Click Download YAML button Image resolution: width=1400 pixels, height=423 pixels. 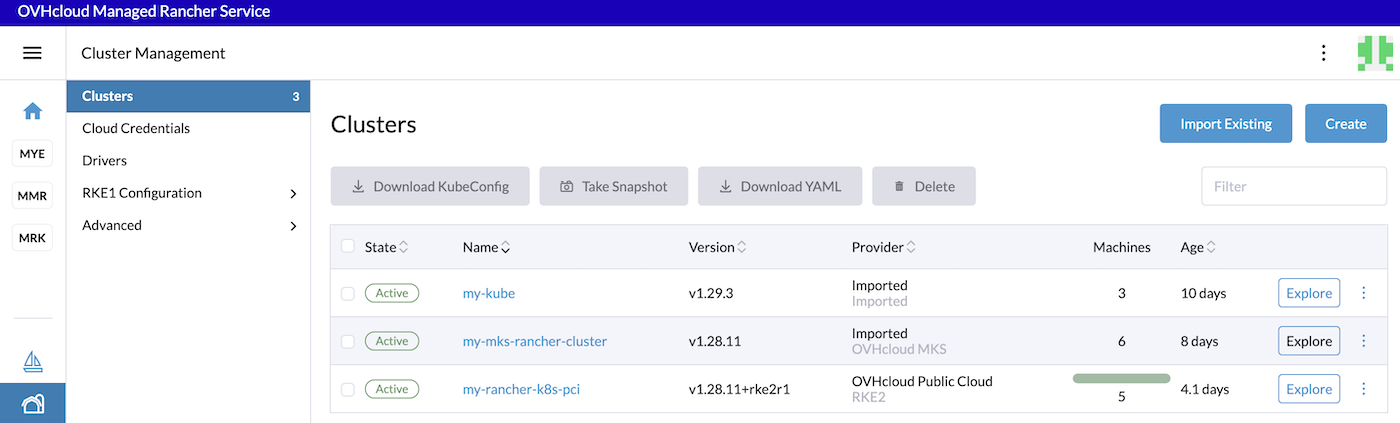(x=780, y=186)
